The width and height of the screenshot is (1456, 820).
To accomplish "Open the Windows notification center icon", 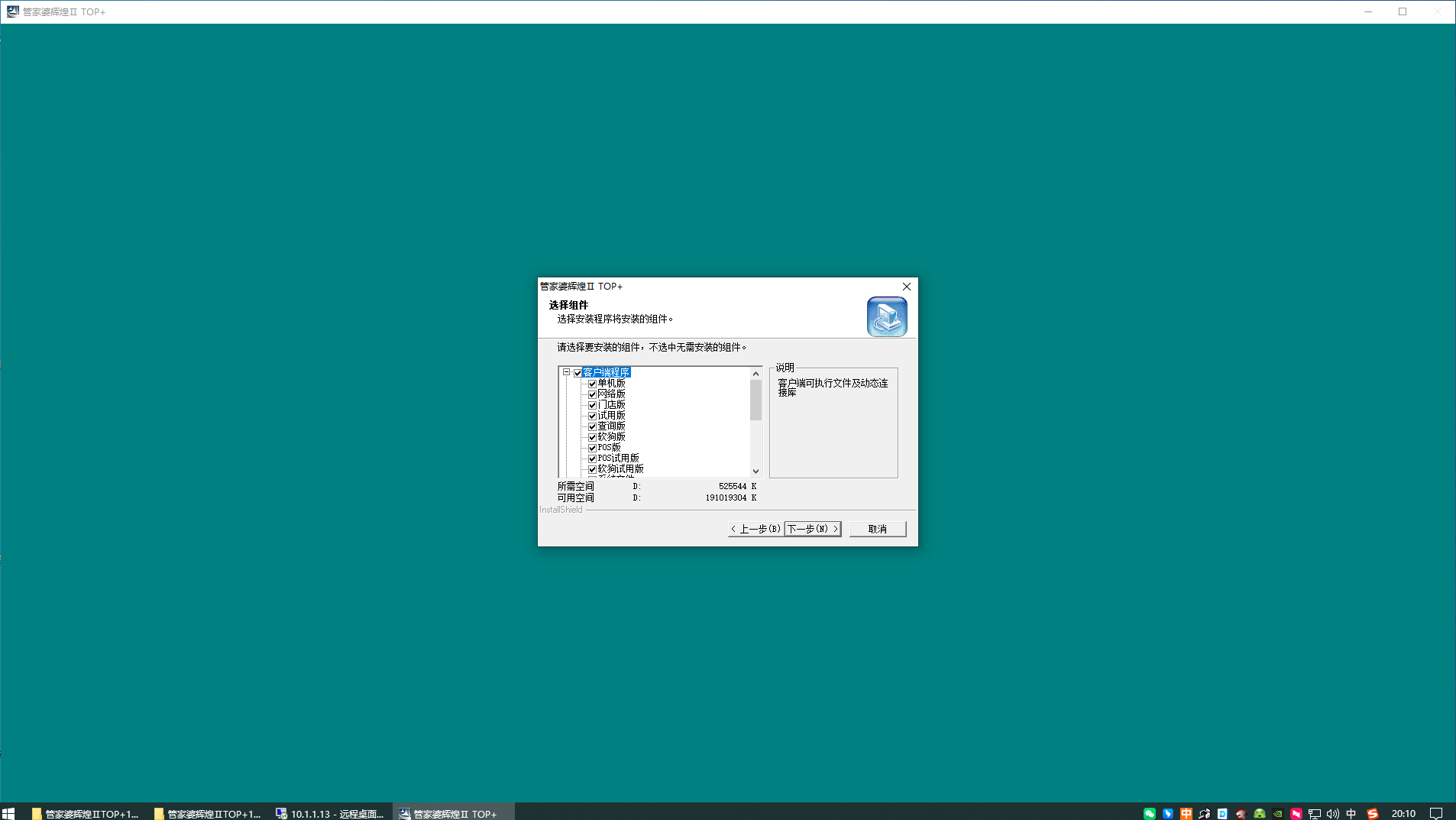I will pos(1435,813).
